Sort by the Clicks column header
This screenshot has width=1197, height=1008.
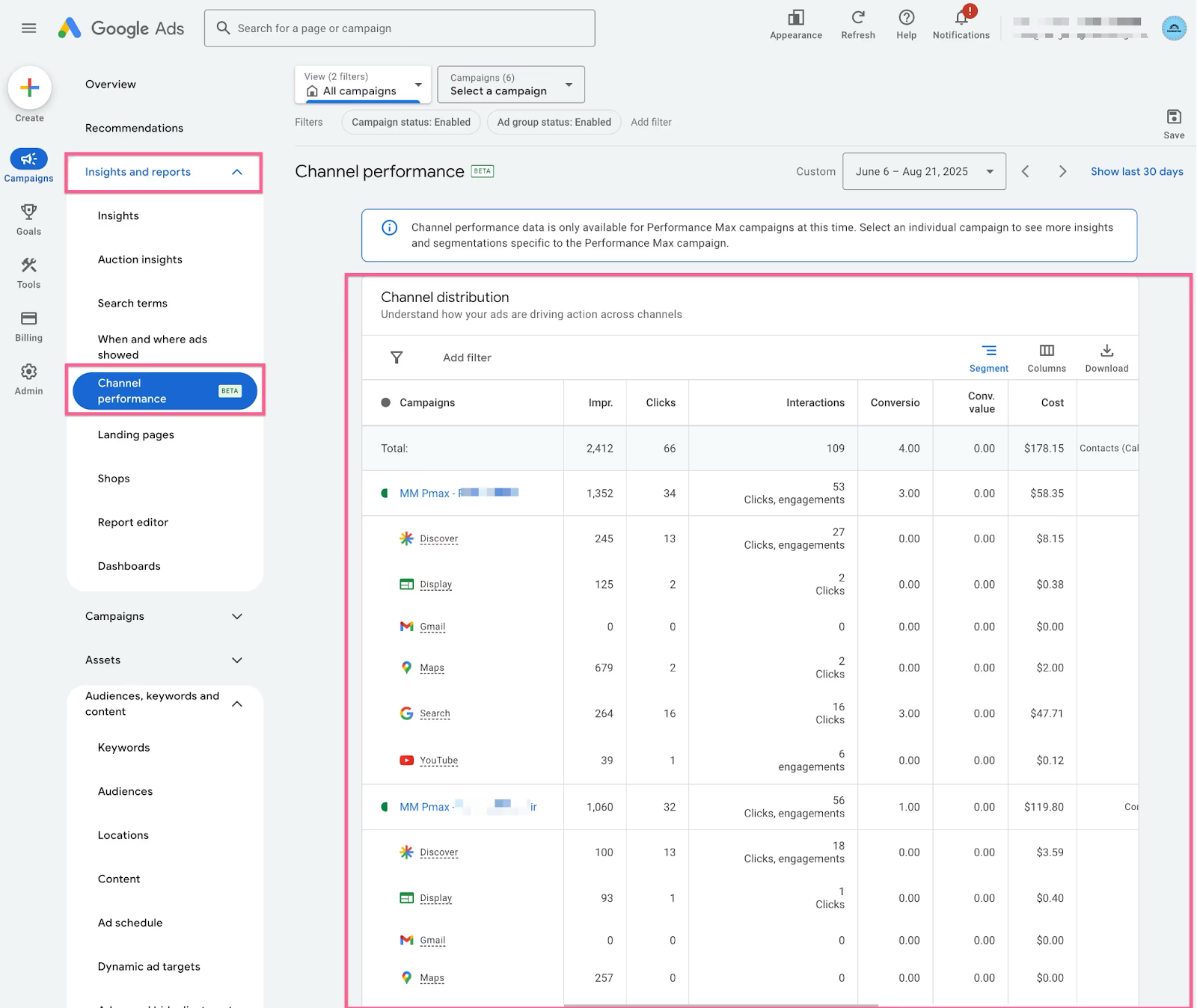pos(661,402)
